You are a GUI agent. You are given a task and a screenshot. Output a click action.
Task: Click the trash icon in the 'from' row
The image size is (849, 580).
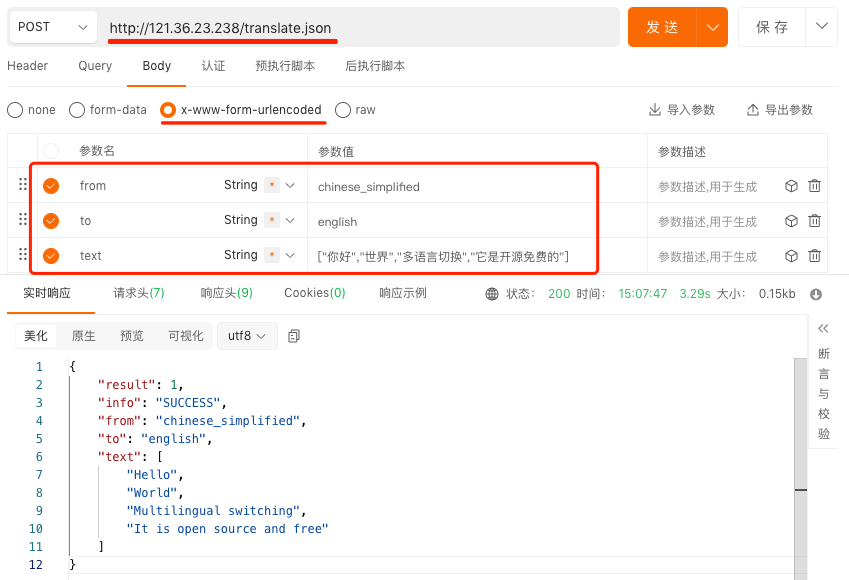[x=814, y=186]
